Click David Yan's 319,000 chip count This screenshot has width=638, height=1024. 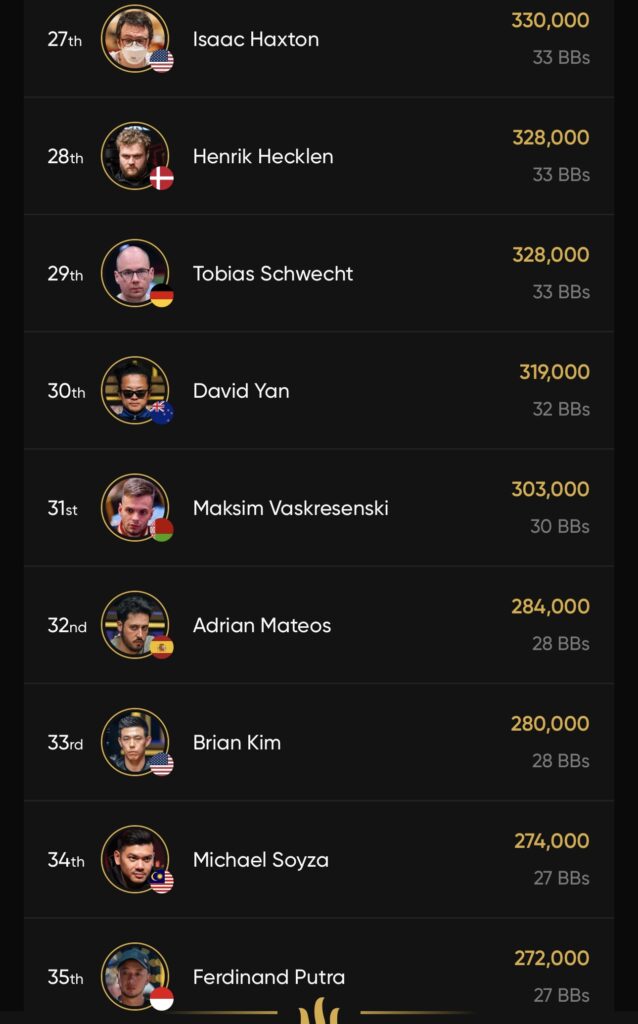554,372
